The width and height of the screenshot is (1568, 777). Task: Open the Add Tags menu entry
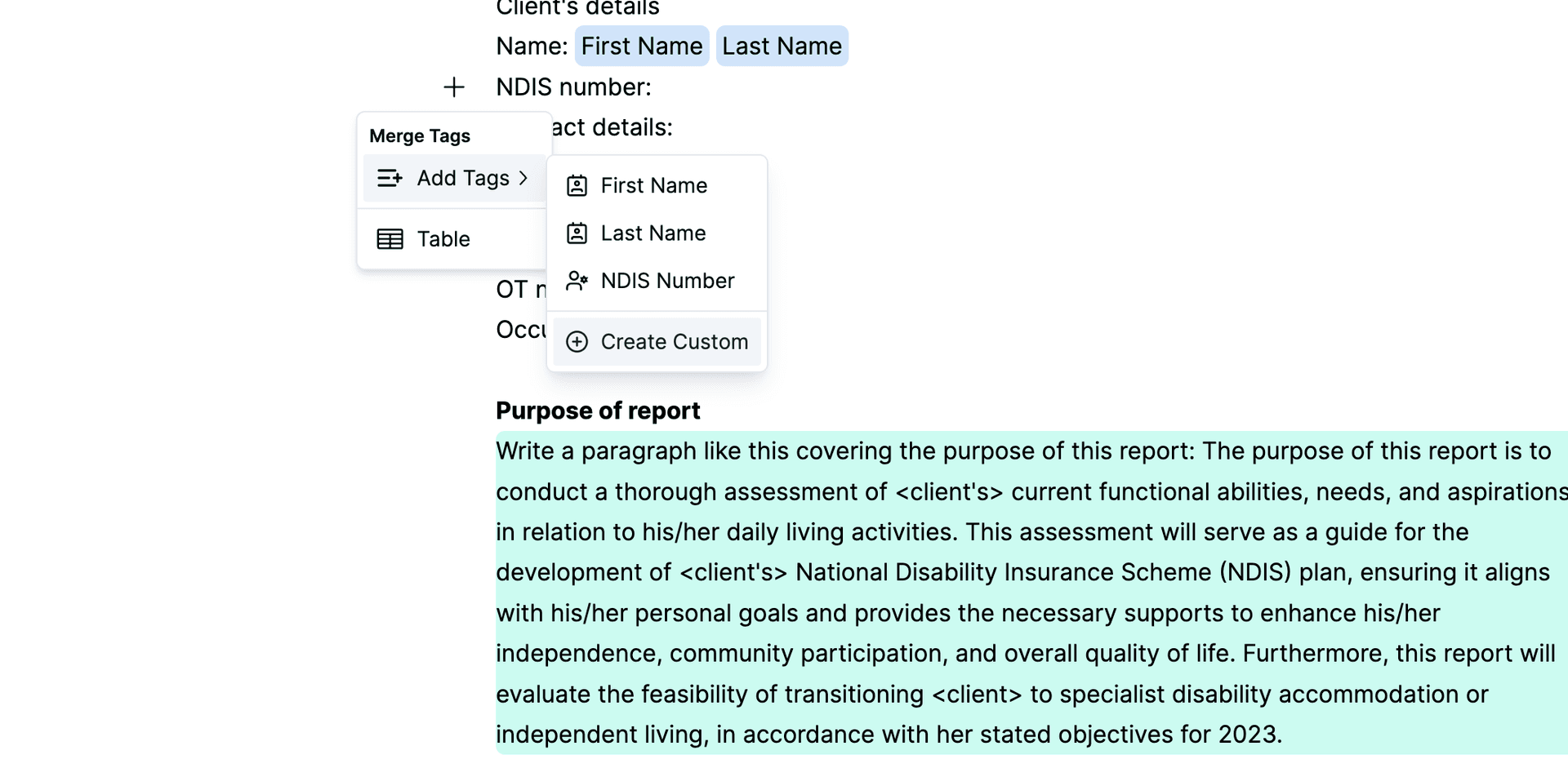462,178
